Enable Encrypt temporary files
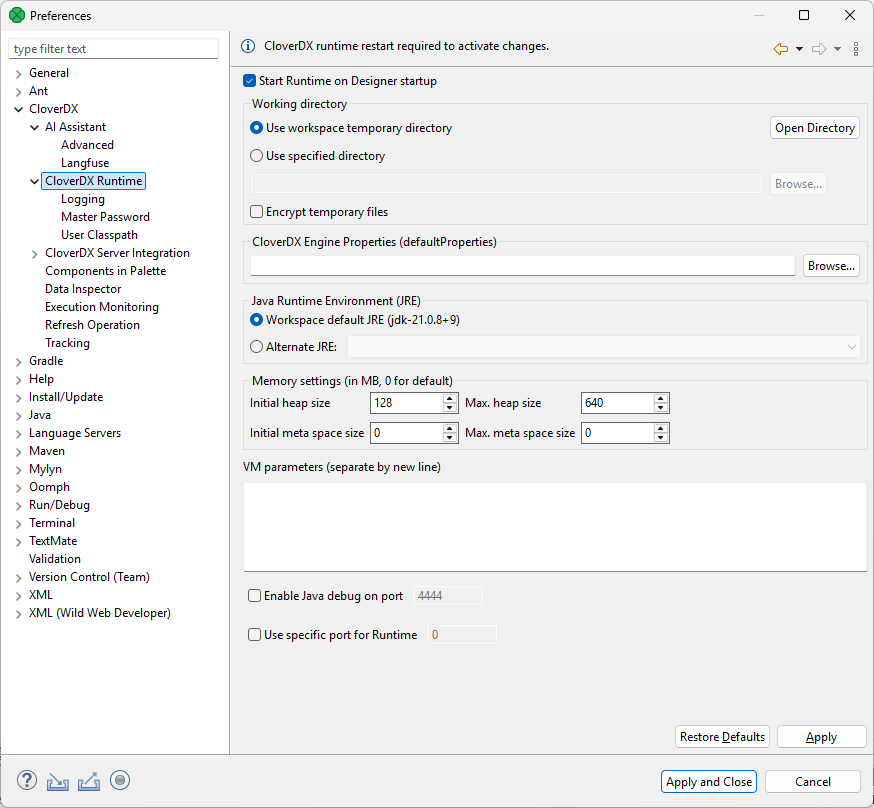 click(256, 212)
